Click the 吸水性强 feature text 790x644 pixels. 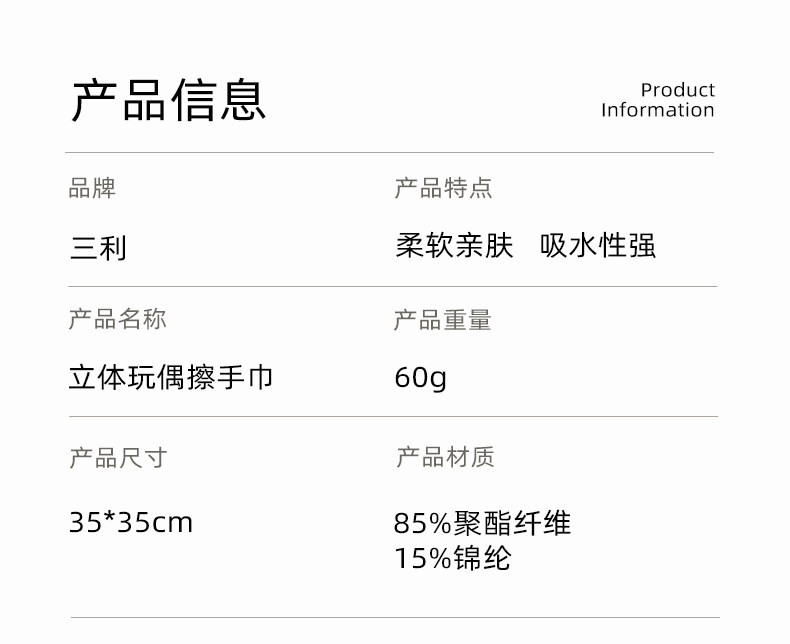point(598,246)
